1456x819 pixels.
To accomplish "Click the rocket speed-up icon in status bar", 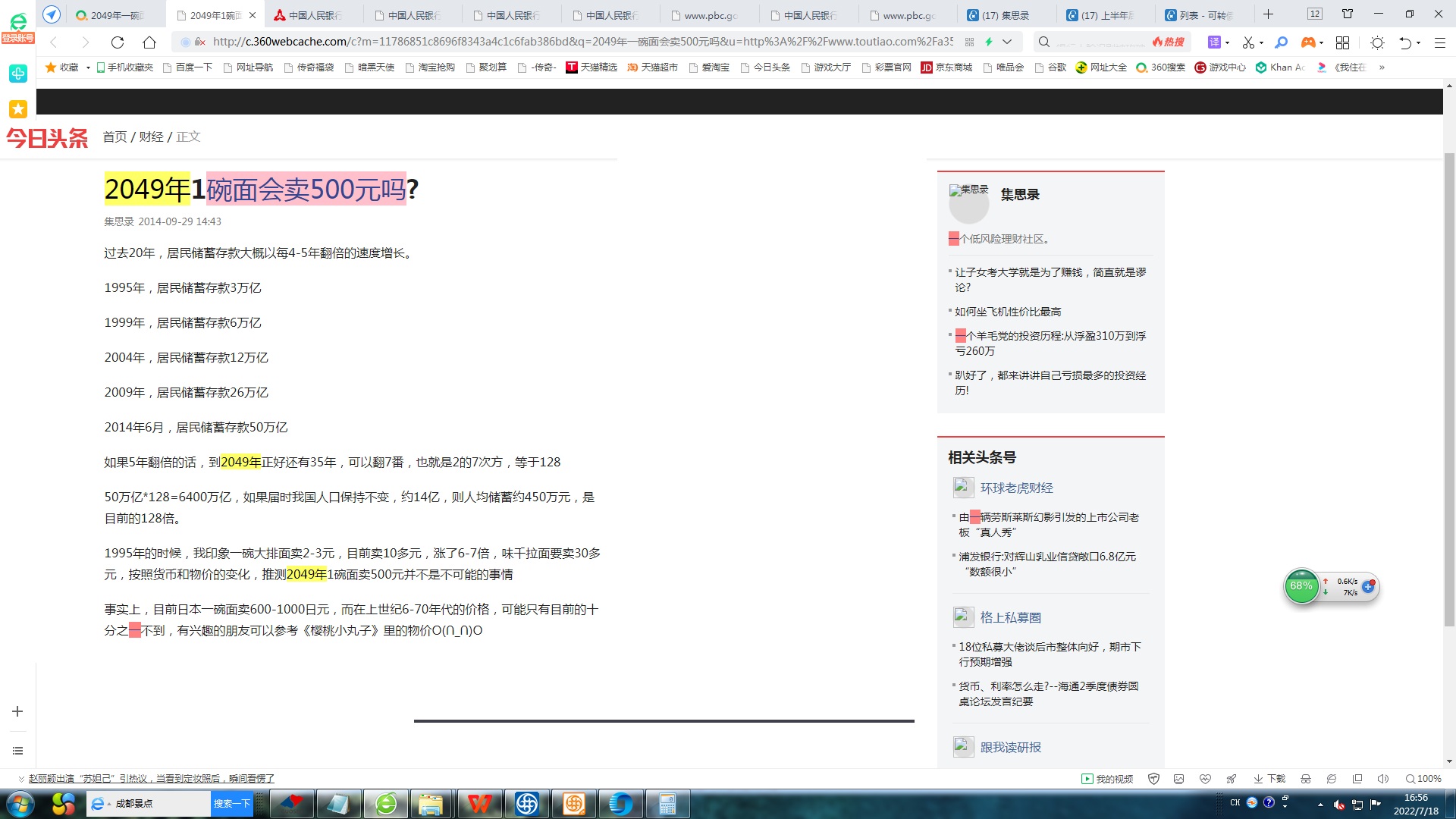I will point(1232,779).
